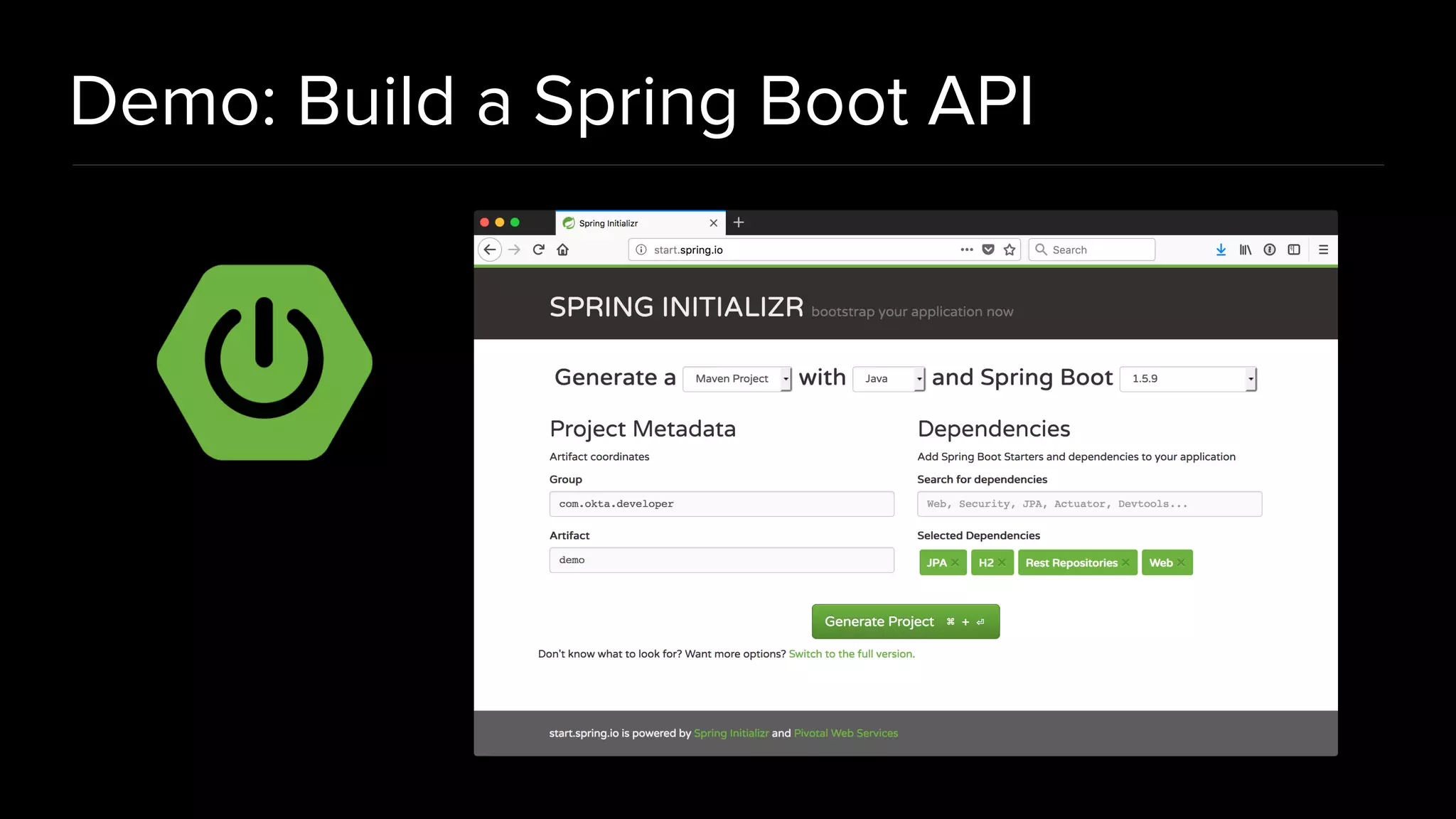This screenshot has height=819, width=1456.
Task: Open the downloads arrow icon
Action: pyautogui.click(x=1221, y=250)
